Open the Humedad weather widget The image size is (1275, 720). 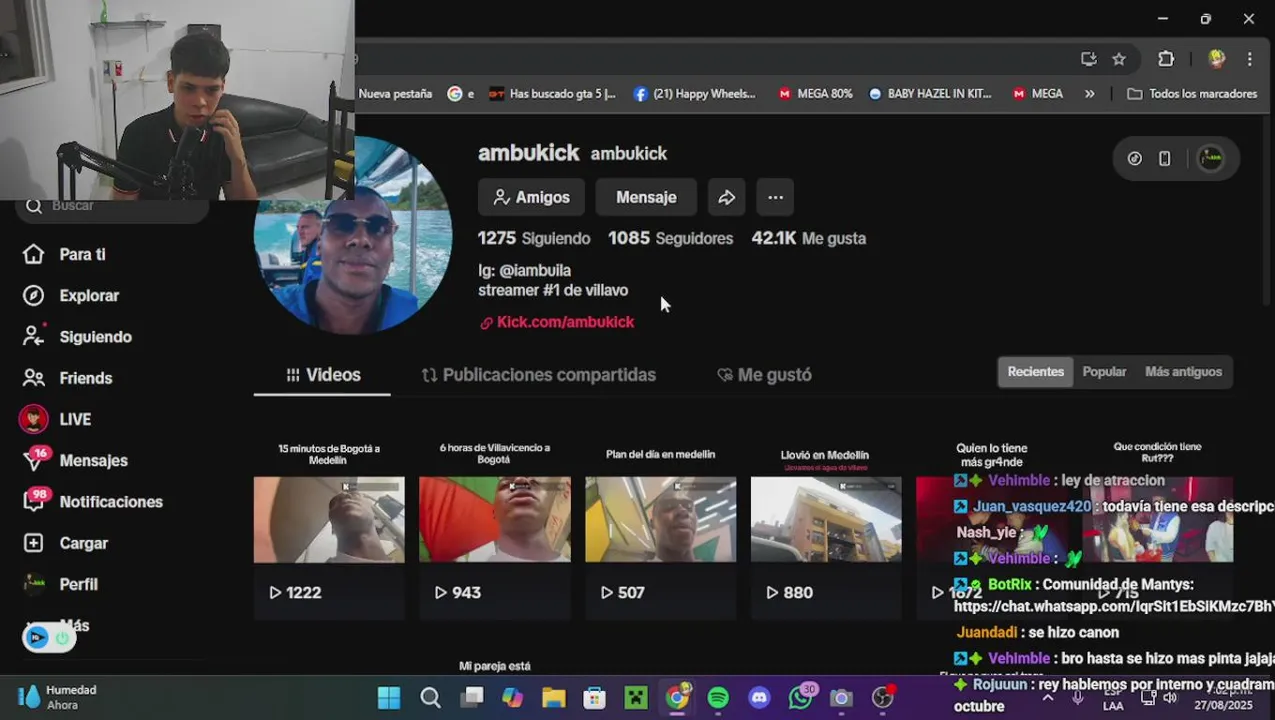pos(58,697)
